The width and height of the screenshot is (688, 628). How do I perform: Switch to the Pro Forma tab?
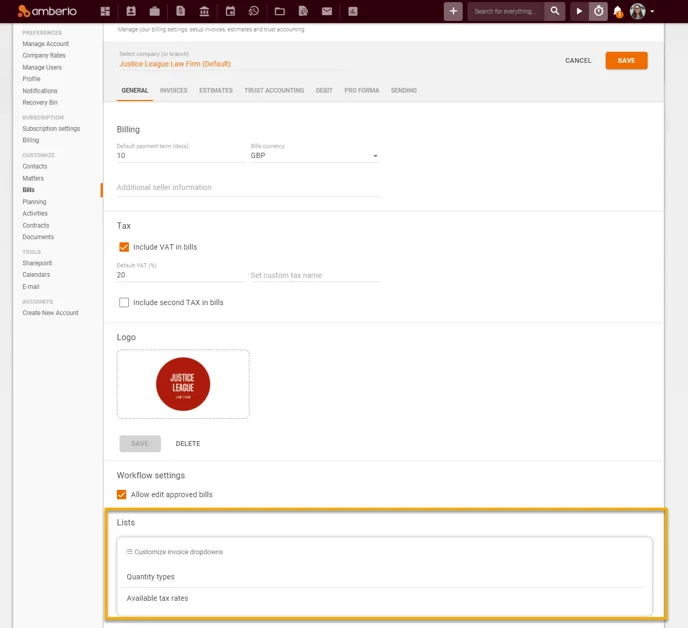point(362,90)
